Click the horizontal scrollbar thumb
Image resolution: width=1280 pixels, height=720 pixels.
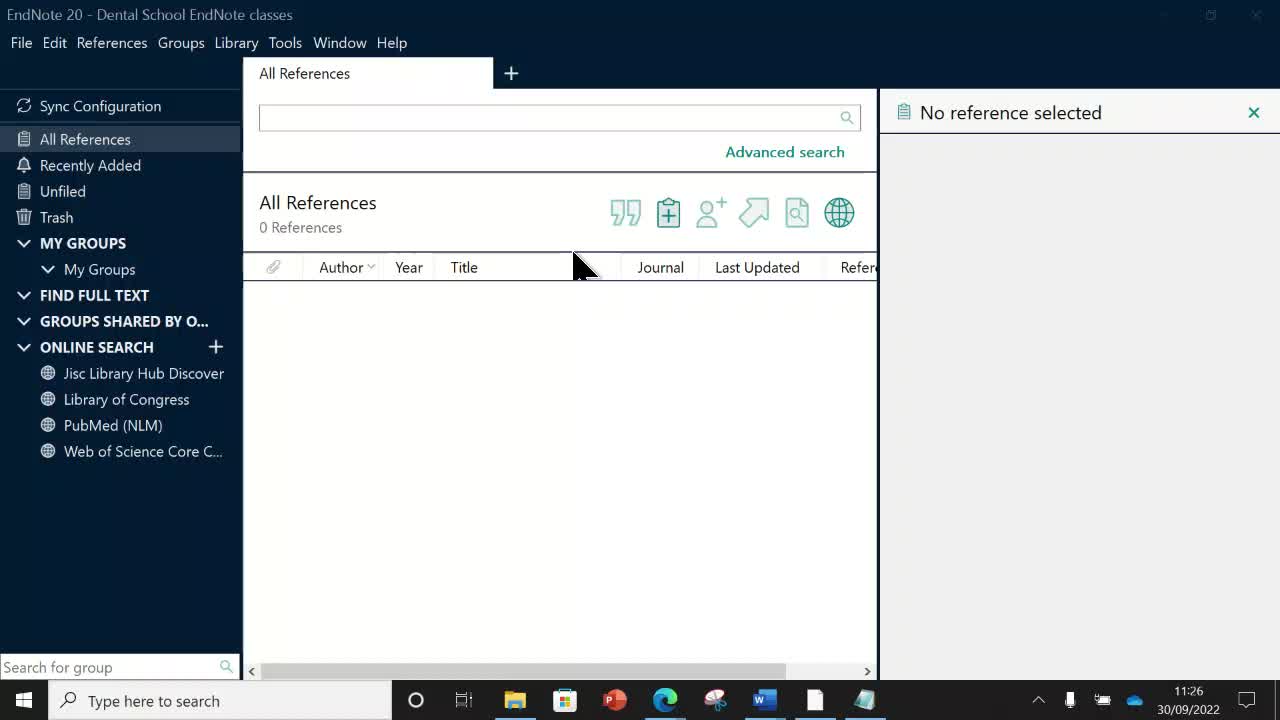523,671
